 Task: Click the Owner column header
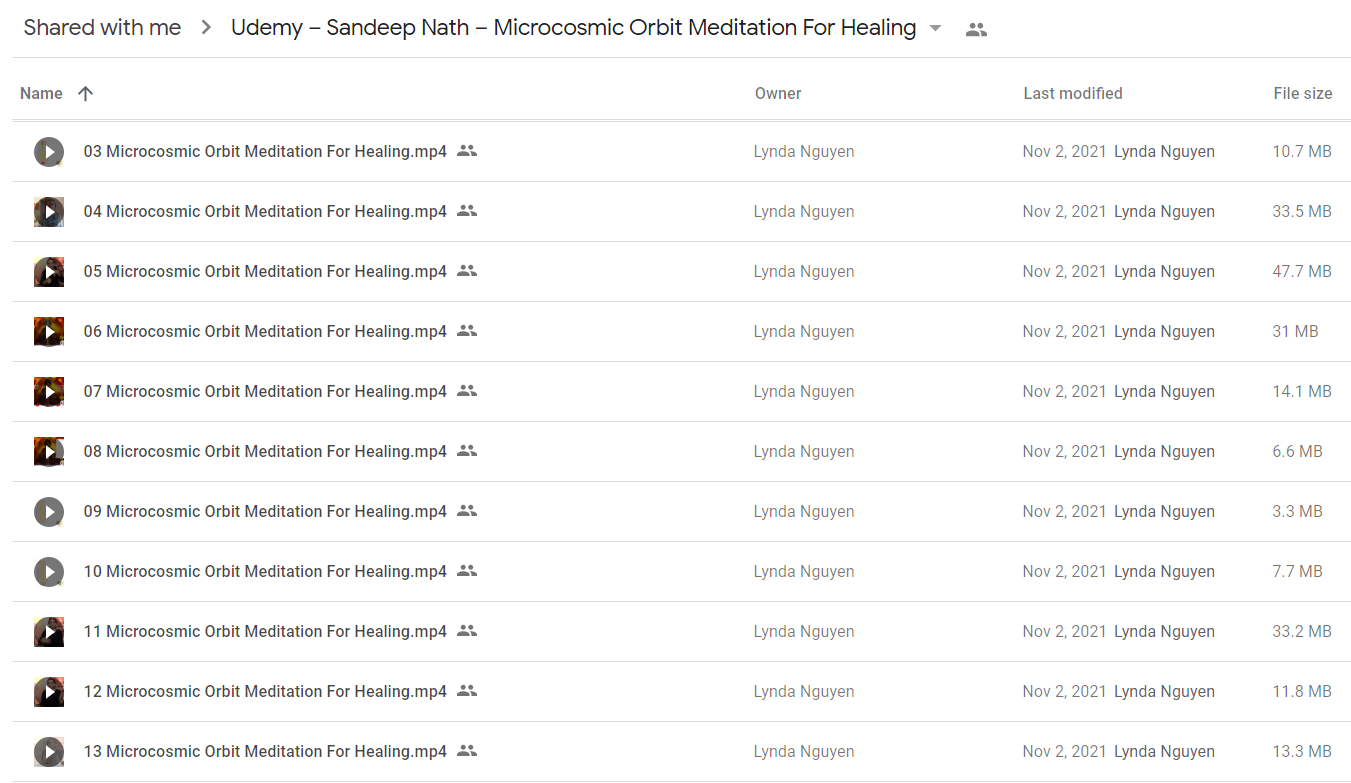pos(778,93)
